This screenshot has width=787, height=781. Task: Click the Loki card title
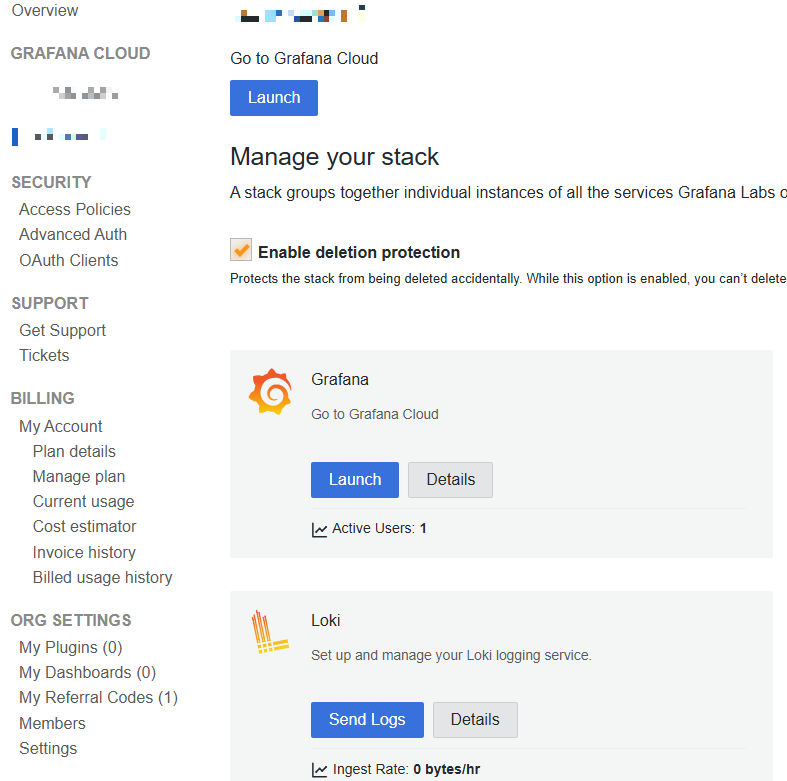tap(326, 620)
